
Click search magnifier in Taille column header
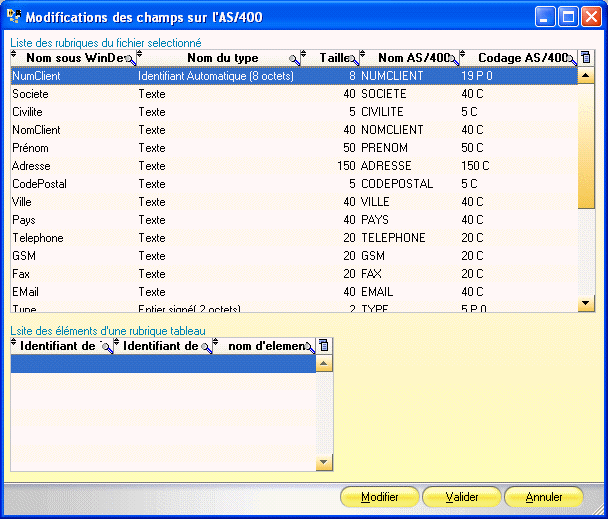pos(354,60)
